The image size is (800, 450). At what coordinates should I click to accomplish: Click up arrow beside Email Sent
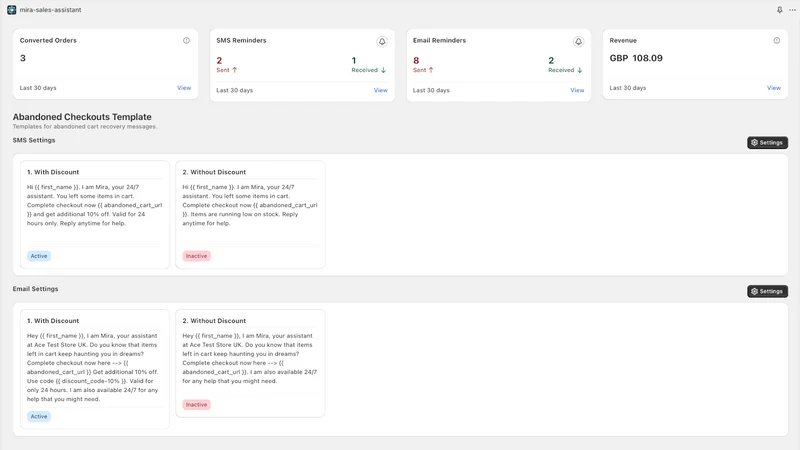point(431,70)
